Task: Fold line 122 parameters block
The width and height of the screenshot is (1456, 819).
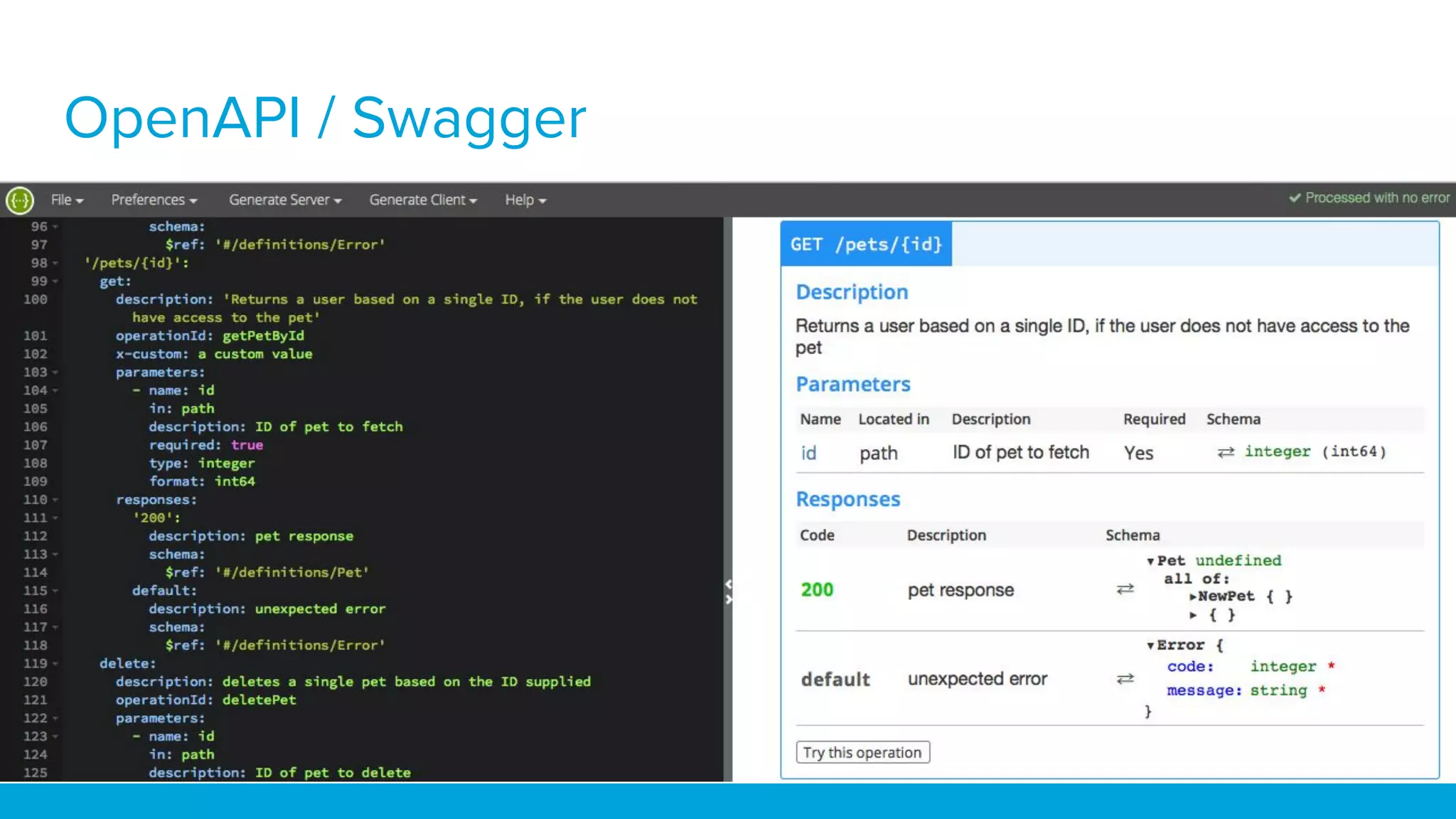Action: pos(55,718)
